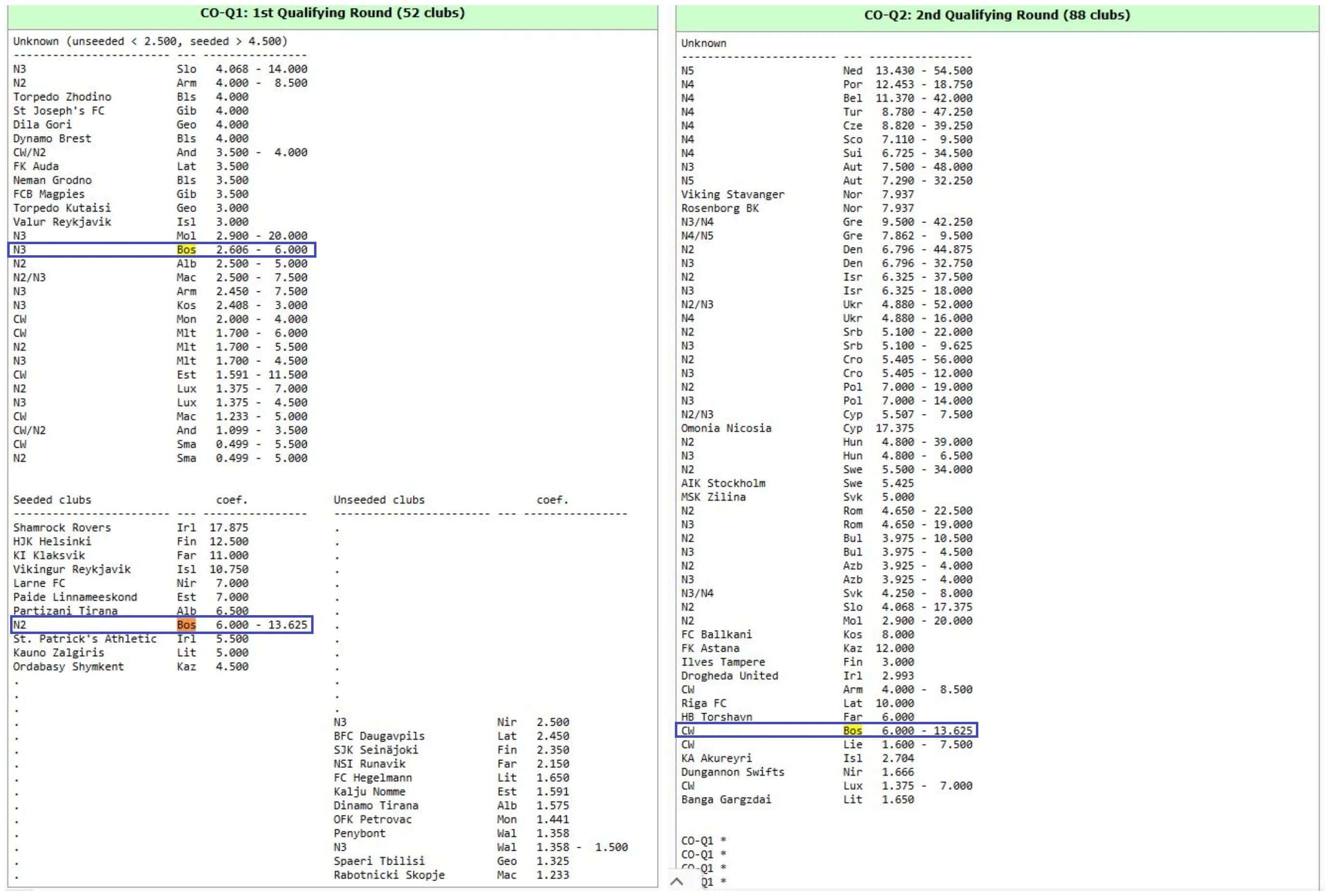Click on OFK Petrovac
The width and height of the screenshot is (1330, 896).
click(x=372, y=819)
